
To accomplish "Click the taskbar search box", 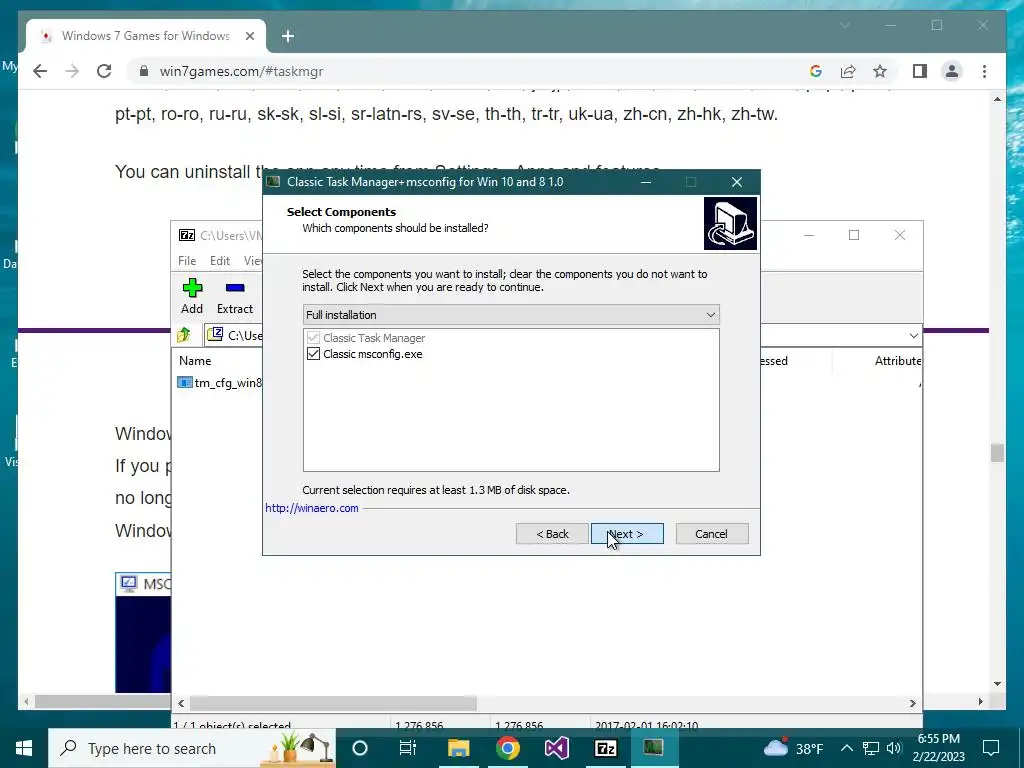I will click(192, 748).
